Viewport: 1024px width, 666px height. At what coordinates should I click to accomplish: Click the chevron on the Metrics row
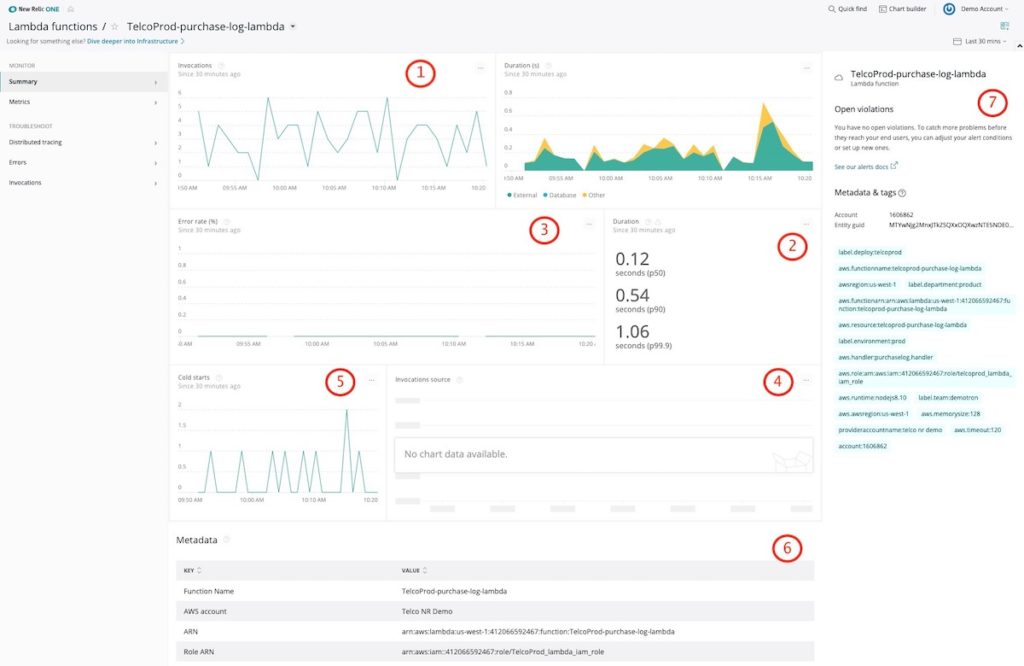pyautogui.click(x=155, y=103)
